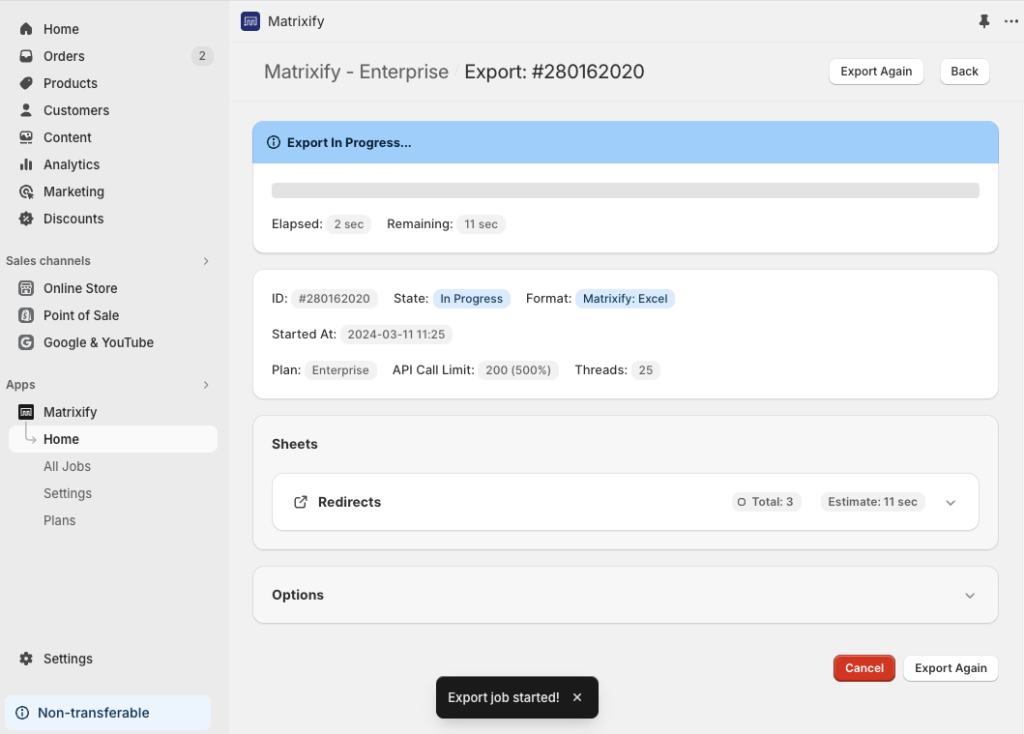1024x734 pixels.
Task: Dismiss the Export job started toast
Action: pos(577,697)
